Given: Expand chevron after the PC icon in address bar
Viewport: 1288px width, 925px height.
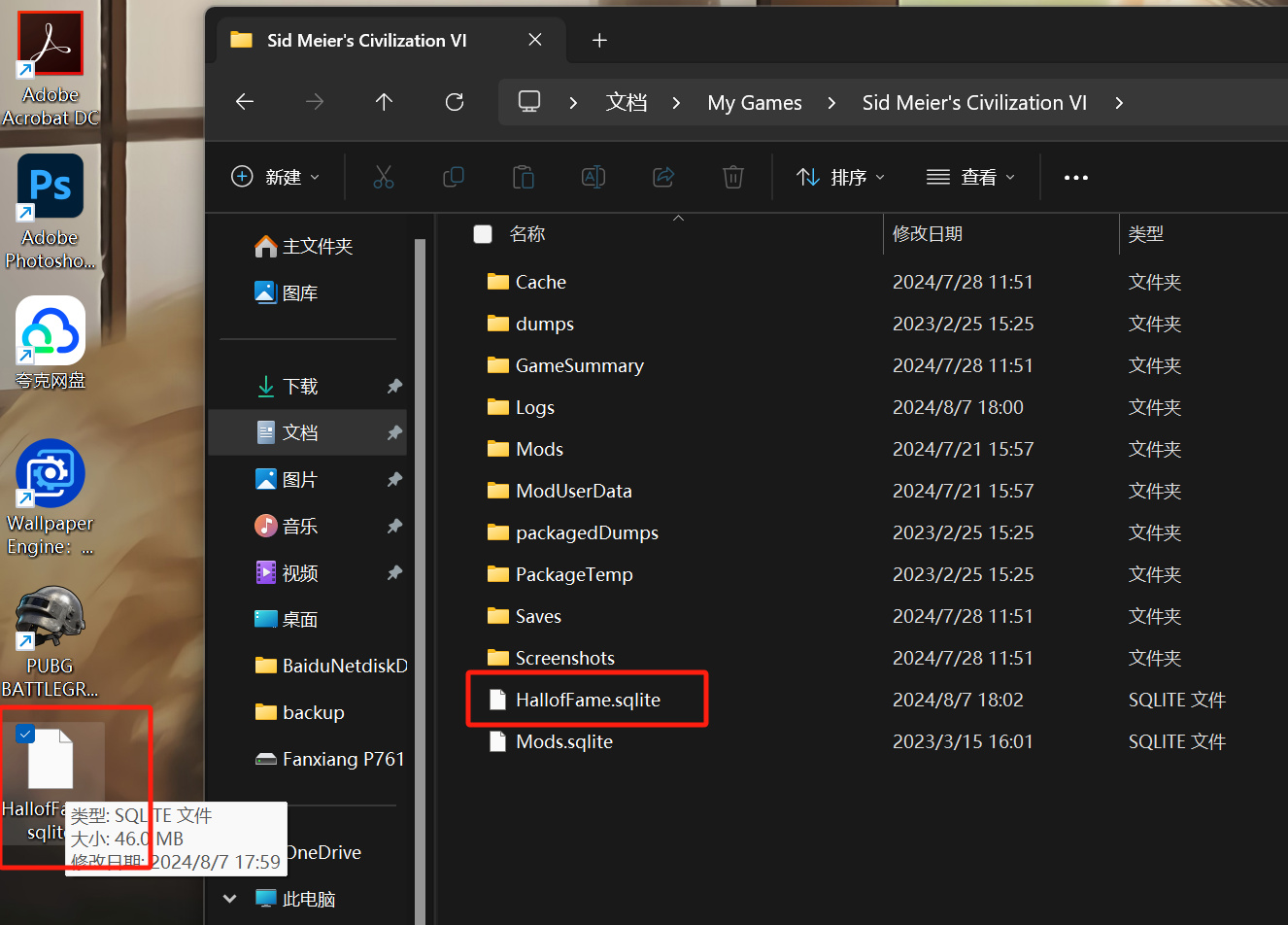Looking at the screenshot, I should 574,103.
